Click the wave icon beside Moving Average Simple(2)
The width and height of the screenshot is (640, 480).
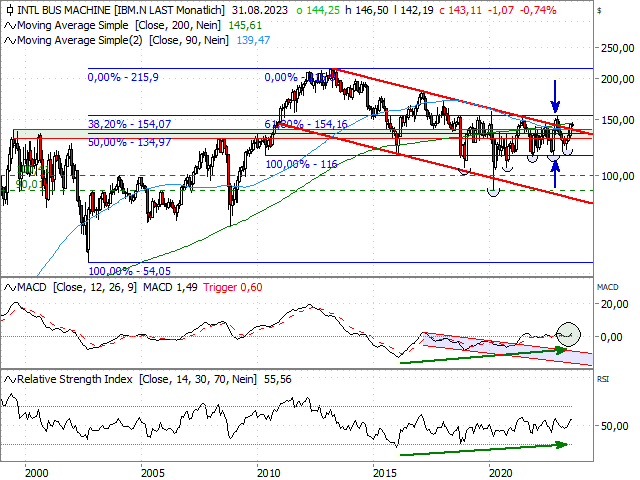click(10, 40)
